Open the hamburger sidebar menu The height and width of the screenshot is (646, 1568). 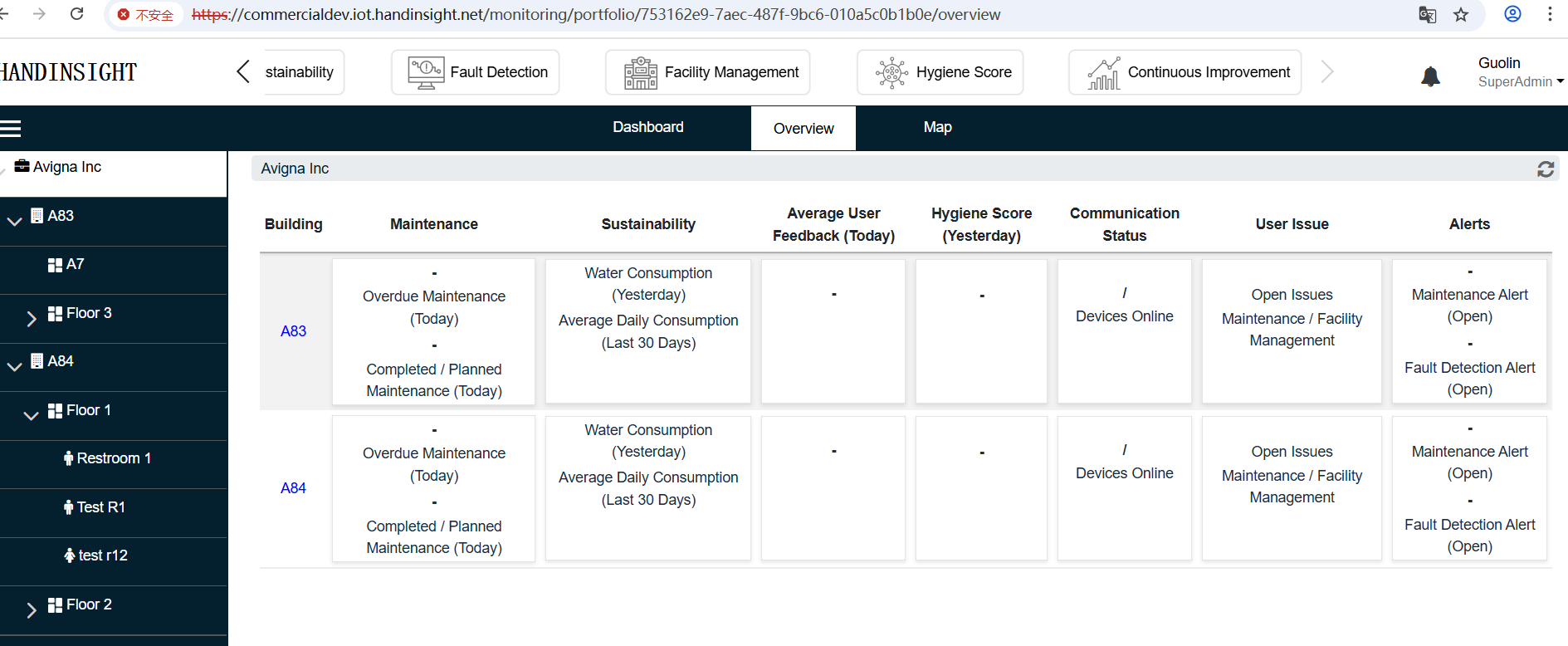point(11,128)
